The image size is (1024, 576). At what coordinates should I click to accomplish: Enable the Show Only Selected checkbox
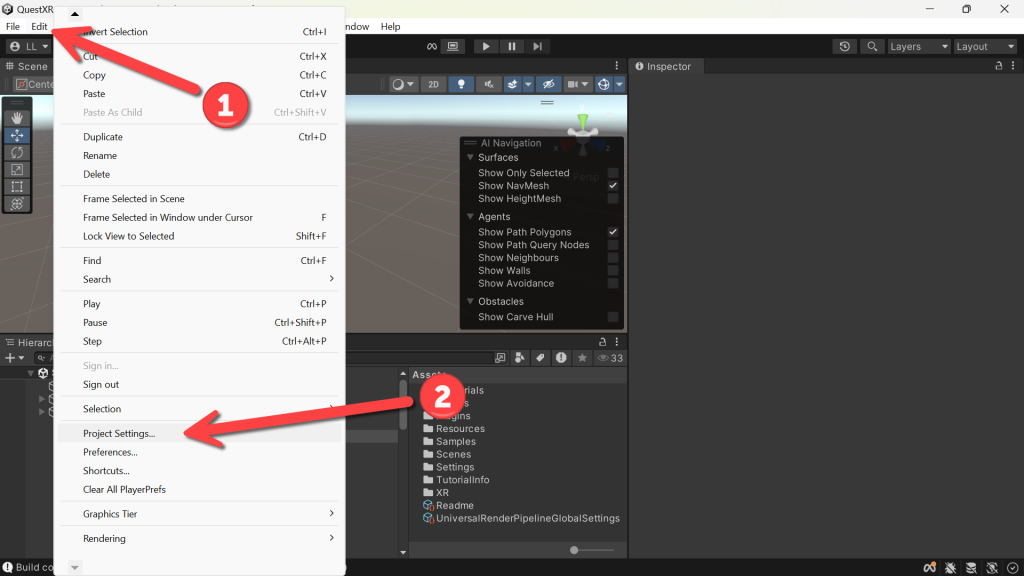point(613,173)
